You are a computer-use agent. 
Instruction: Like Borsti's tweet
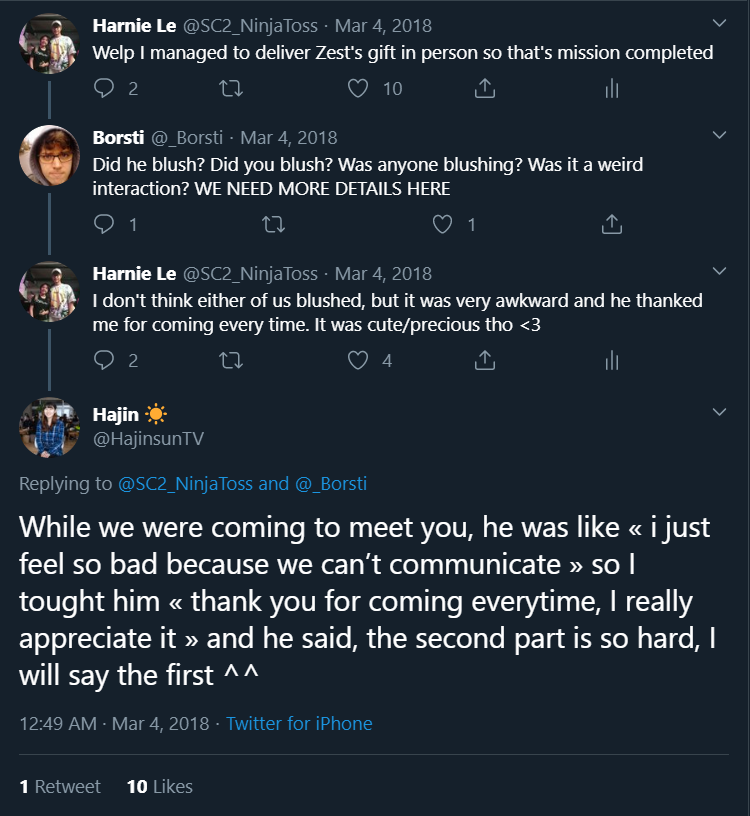pyautogui.click(x=442, y=224)
